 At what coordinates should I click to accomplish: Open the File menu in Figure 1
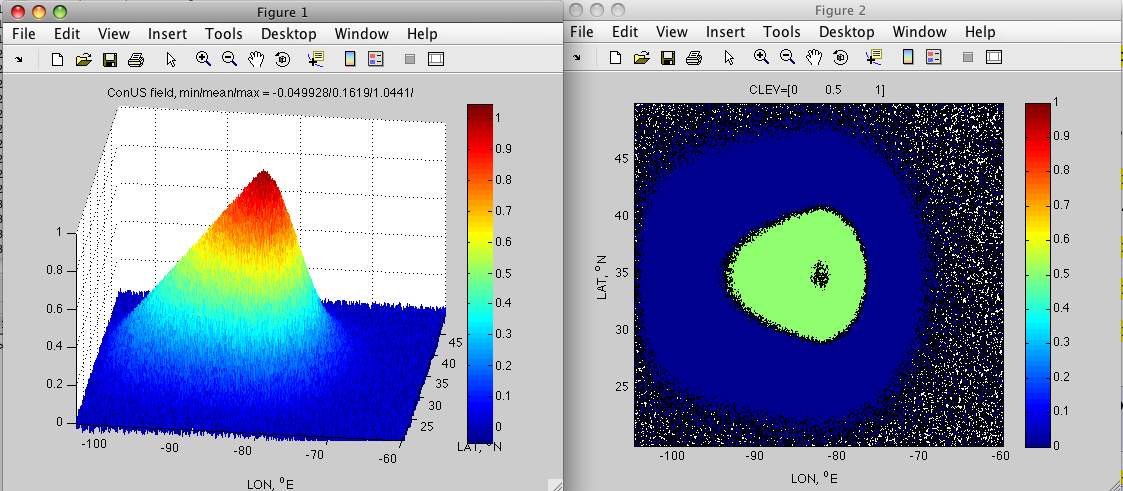[x=23, y=33]
